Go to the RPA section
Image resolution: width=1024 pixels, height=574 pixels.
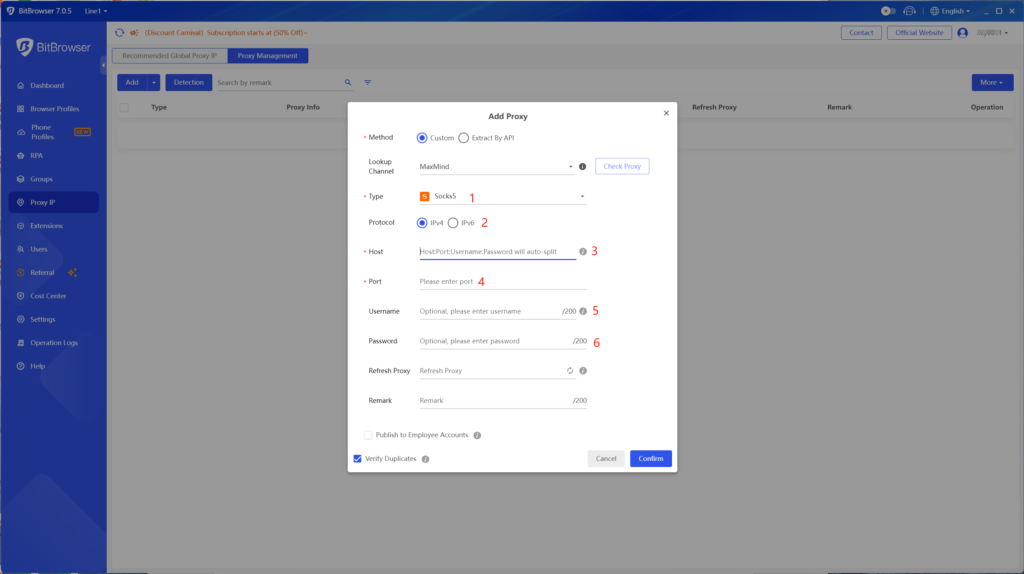pyautogui.click(x=37, y=155)
